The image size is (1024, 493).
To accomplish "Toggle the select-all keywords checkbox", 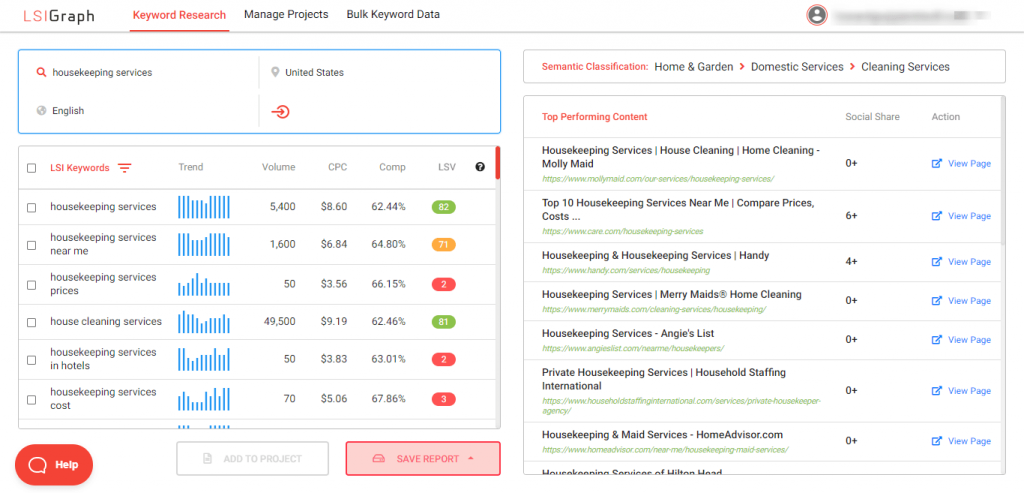I will [31, 168].
